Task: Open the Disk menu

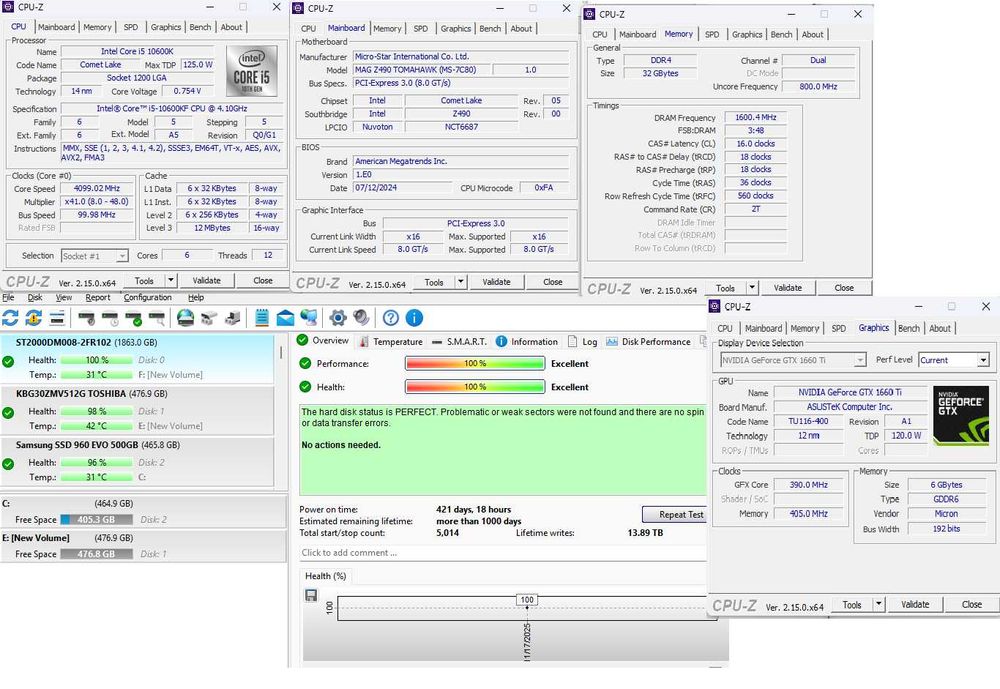Action: click(x=35, y=297)
